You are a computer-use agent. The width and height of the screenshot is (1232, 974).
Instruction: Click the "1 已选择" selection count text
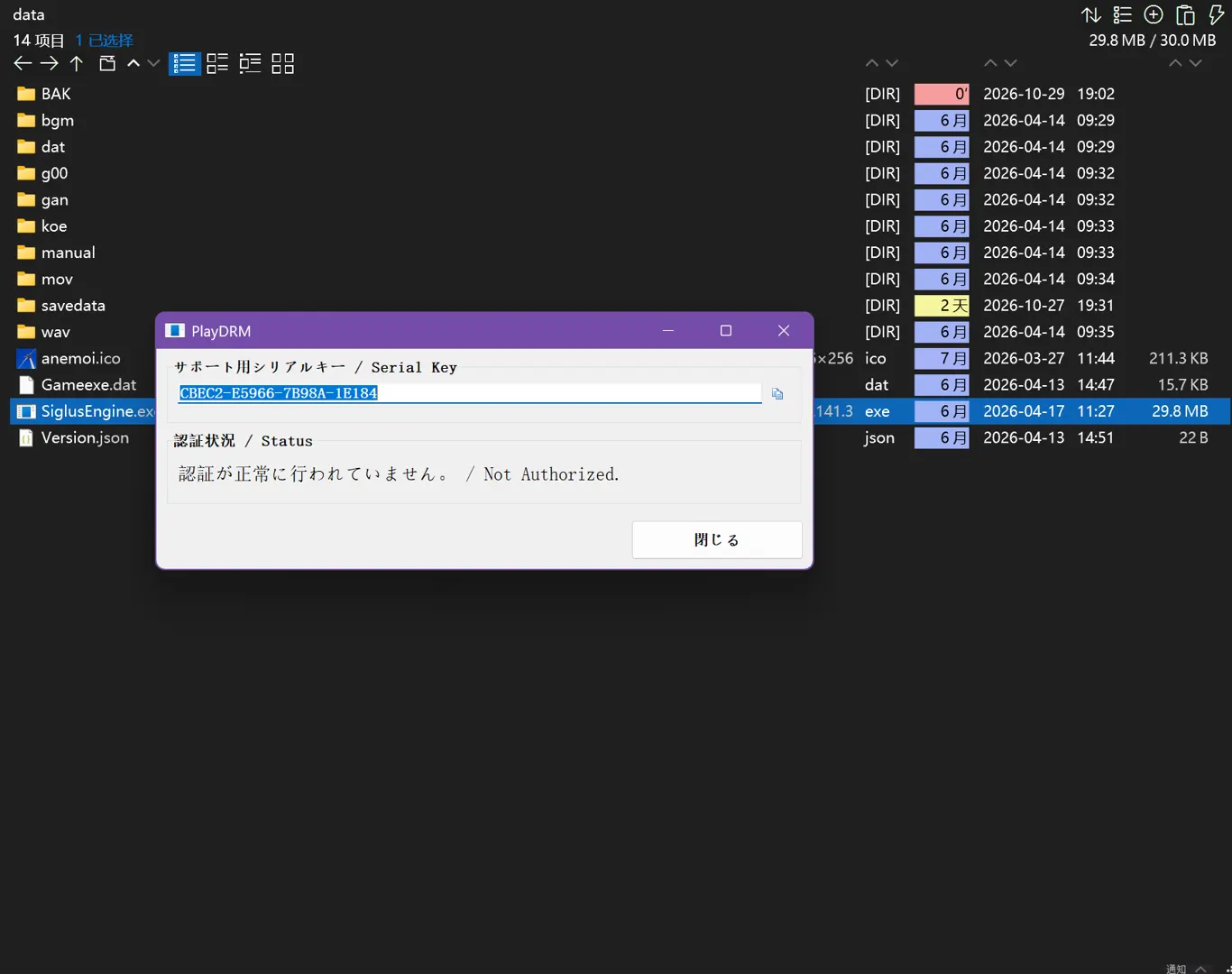click(x=105, y=41)
